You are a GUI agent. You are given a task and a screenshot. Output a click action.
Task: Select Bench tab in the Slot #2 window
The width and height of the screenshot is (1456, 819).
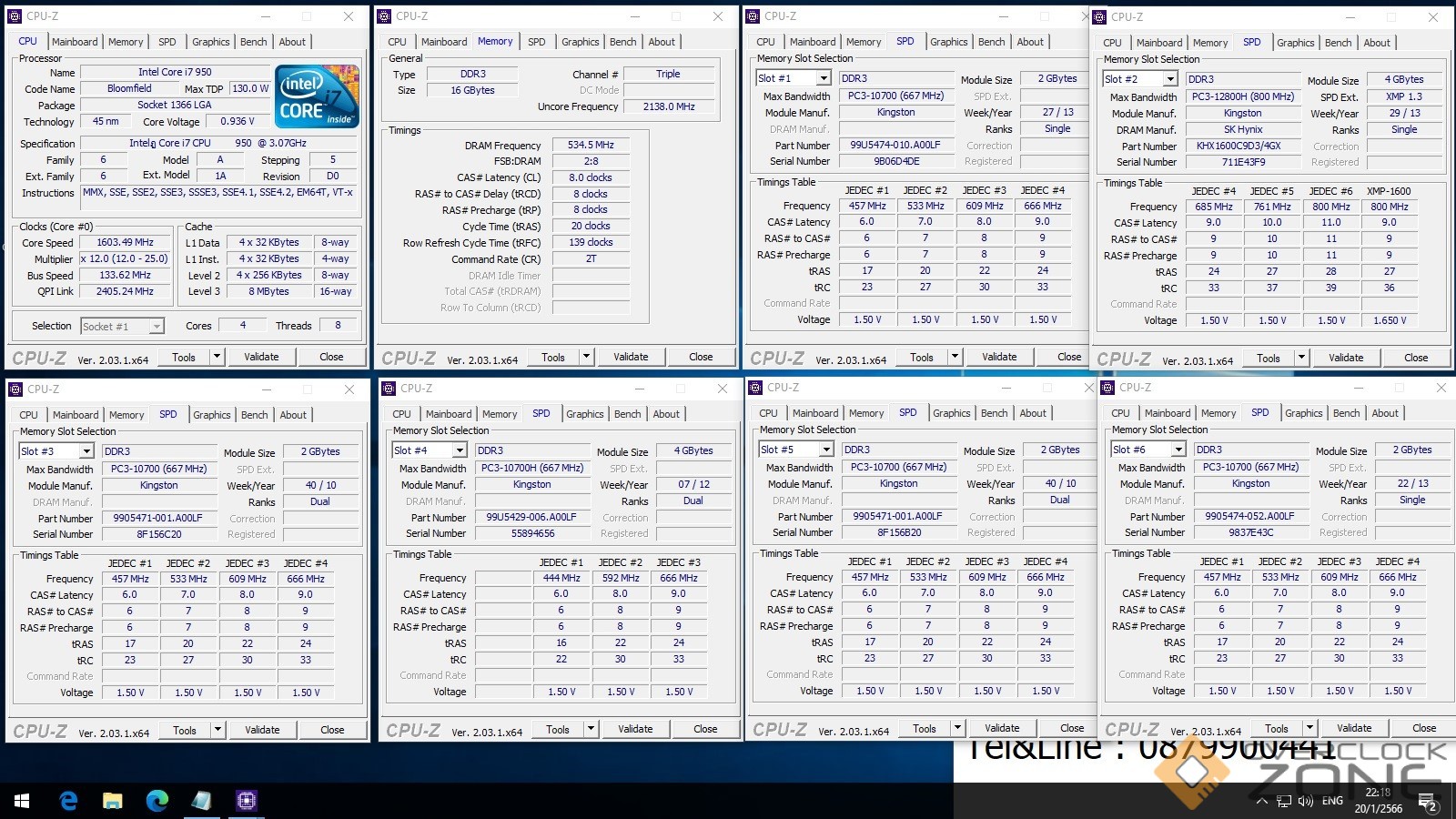[x=1338, y=43]
